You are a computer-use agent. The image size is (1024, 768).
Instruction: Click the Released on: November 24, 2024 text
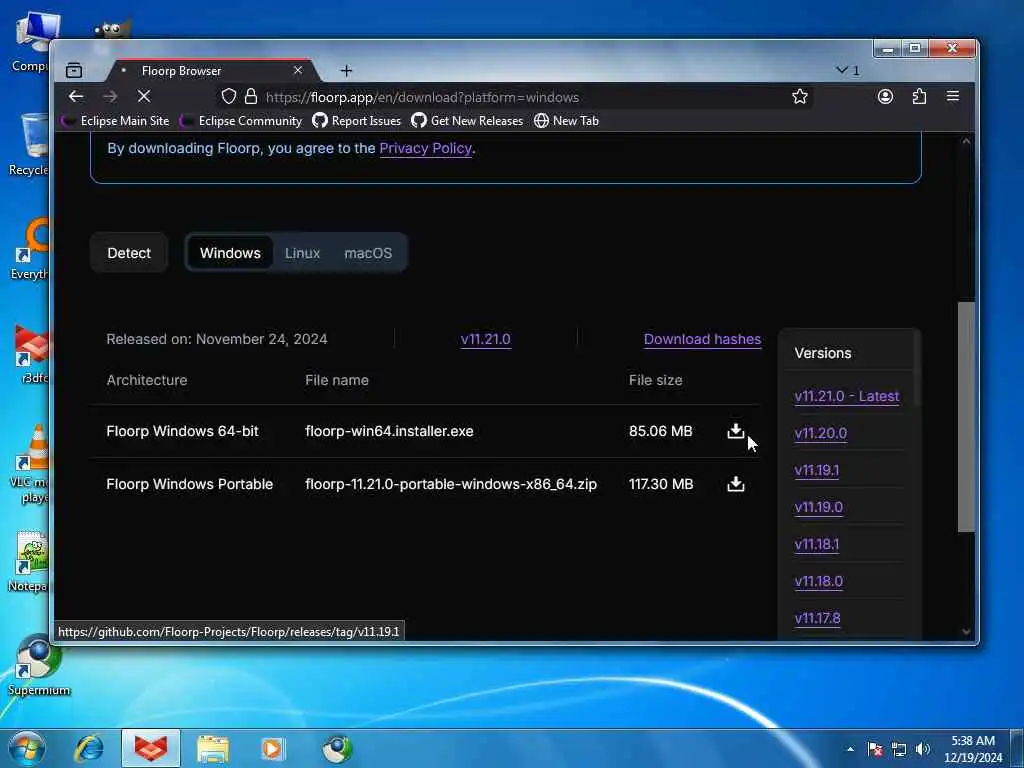[x=217, y=339]
